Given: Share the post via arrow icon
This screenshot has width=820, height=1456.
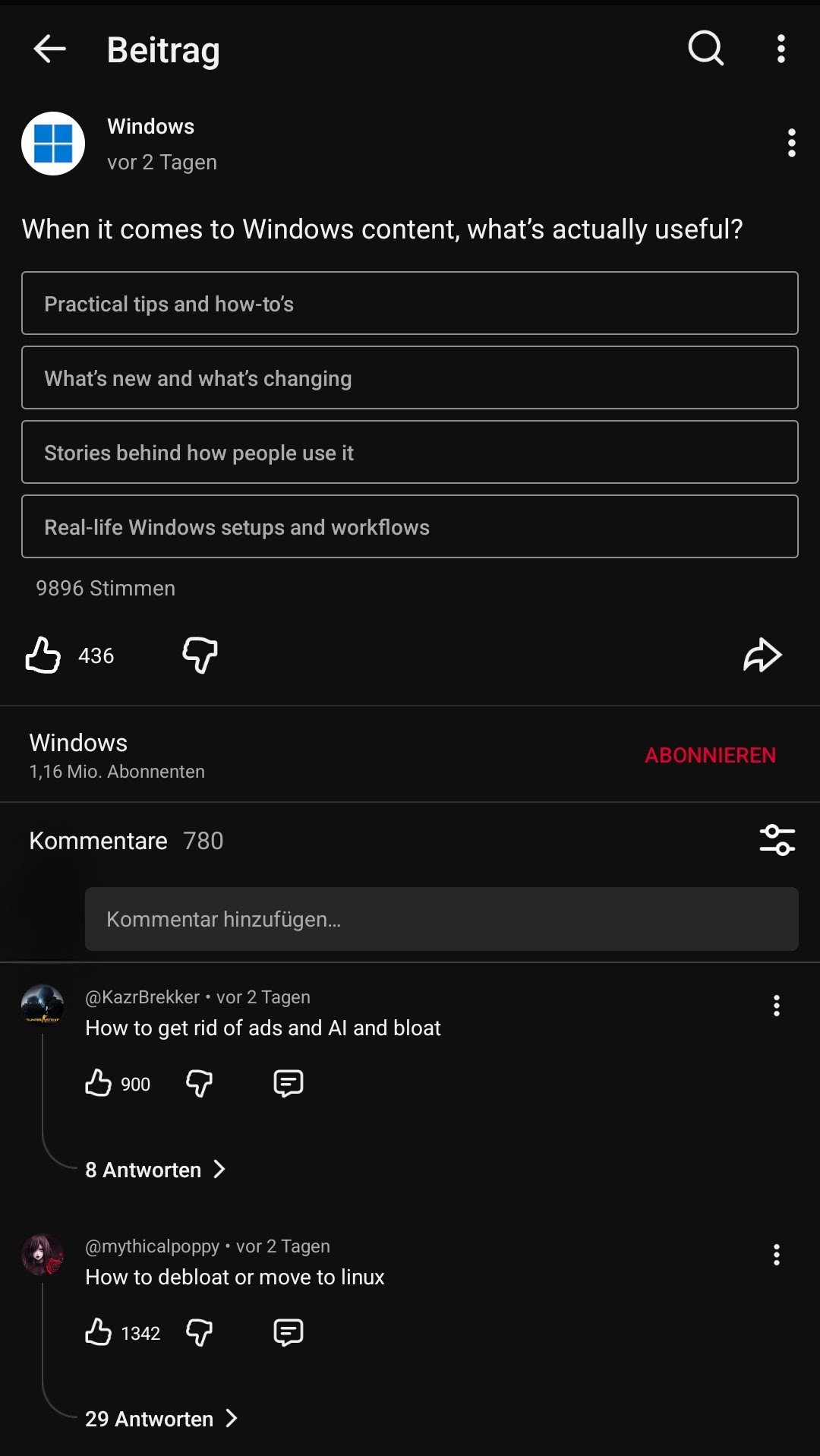Looking at the screenshot, I should click(762, 655).
